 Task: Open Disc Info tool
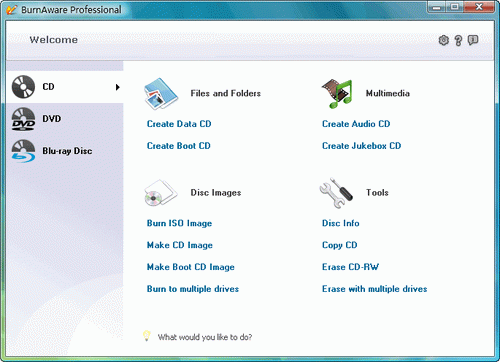click(x=341, y=223)
